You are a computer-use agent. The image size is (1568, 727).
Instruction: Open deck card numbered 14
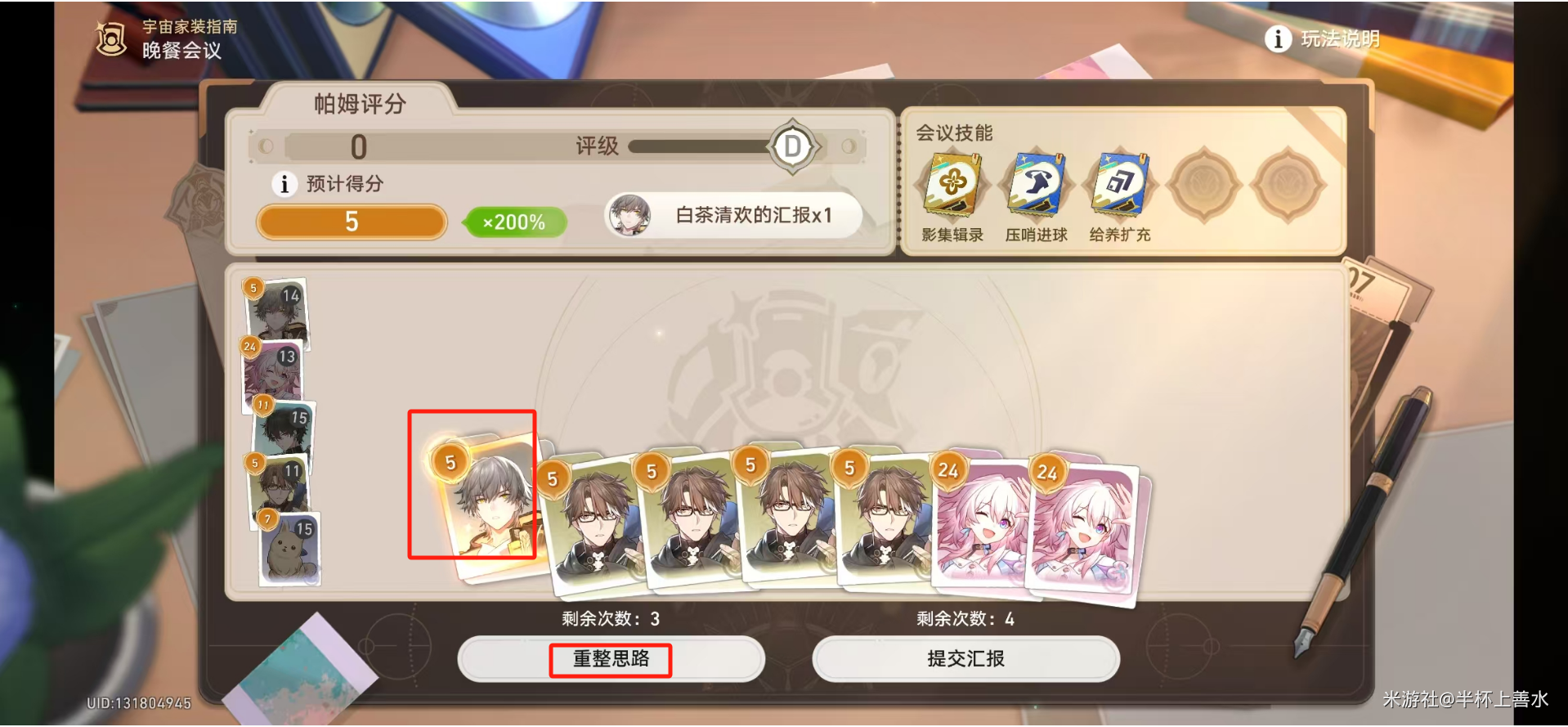click(276, 309)
